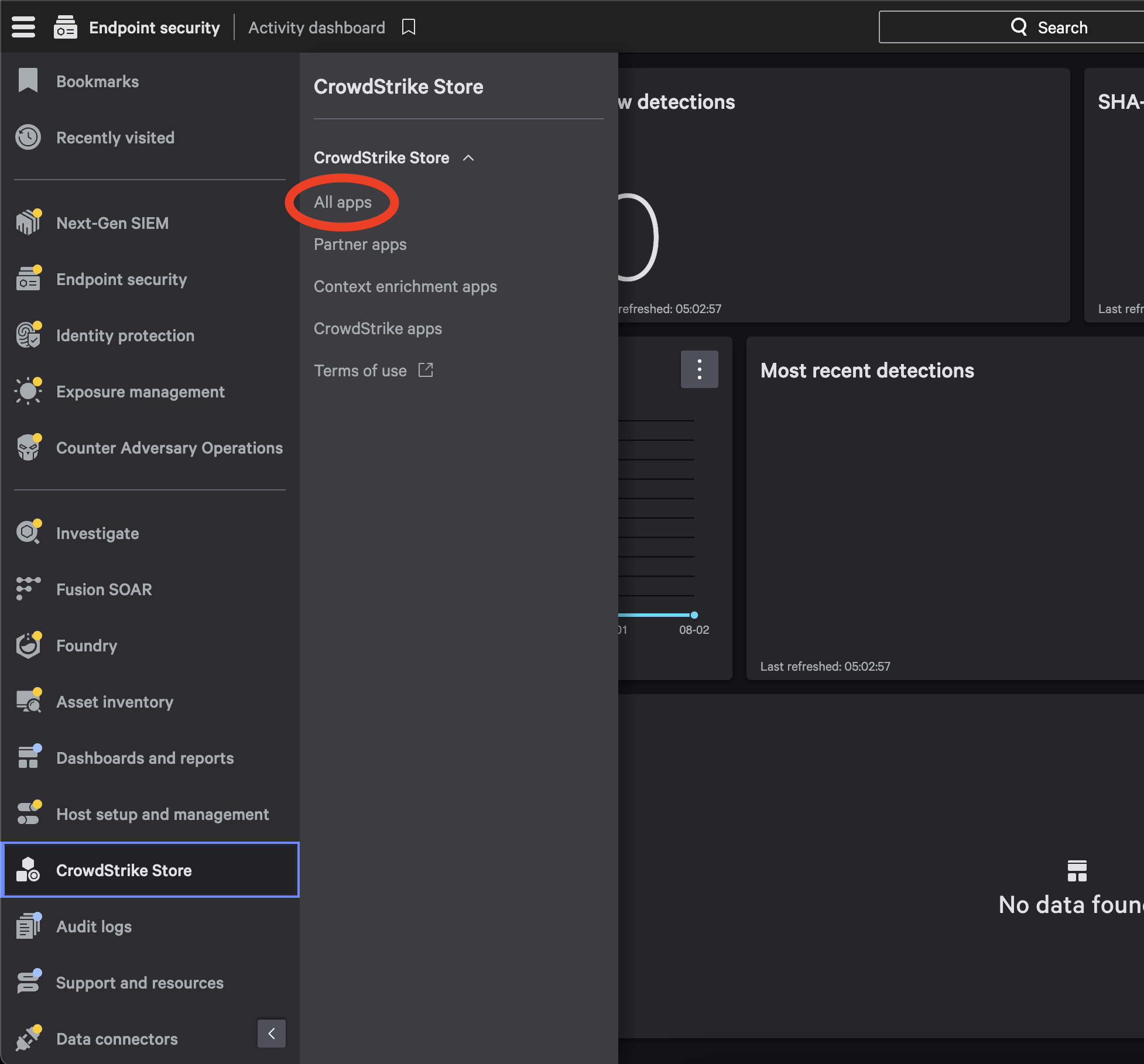Collapse the sidebar with arrow button
This screenshot has width=1144, height=1064.
272,1034
